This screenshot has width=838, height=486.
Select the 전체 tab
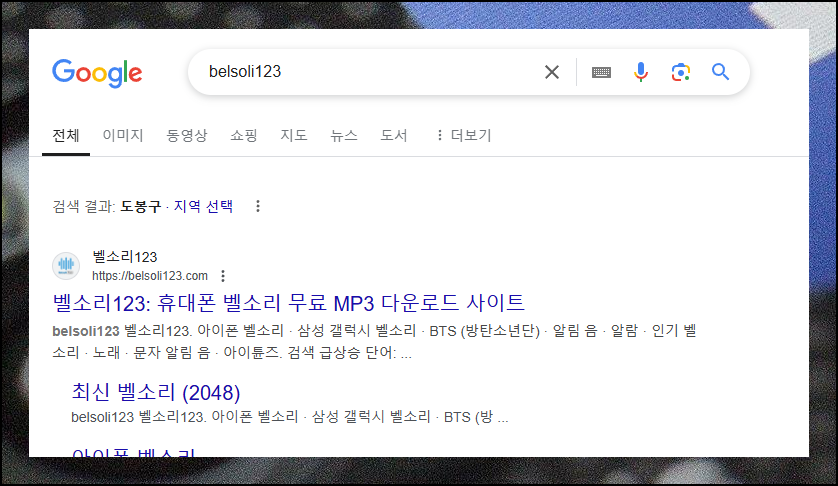[66, 136]
